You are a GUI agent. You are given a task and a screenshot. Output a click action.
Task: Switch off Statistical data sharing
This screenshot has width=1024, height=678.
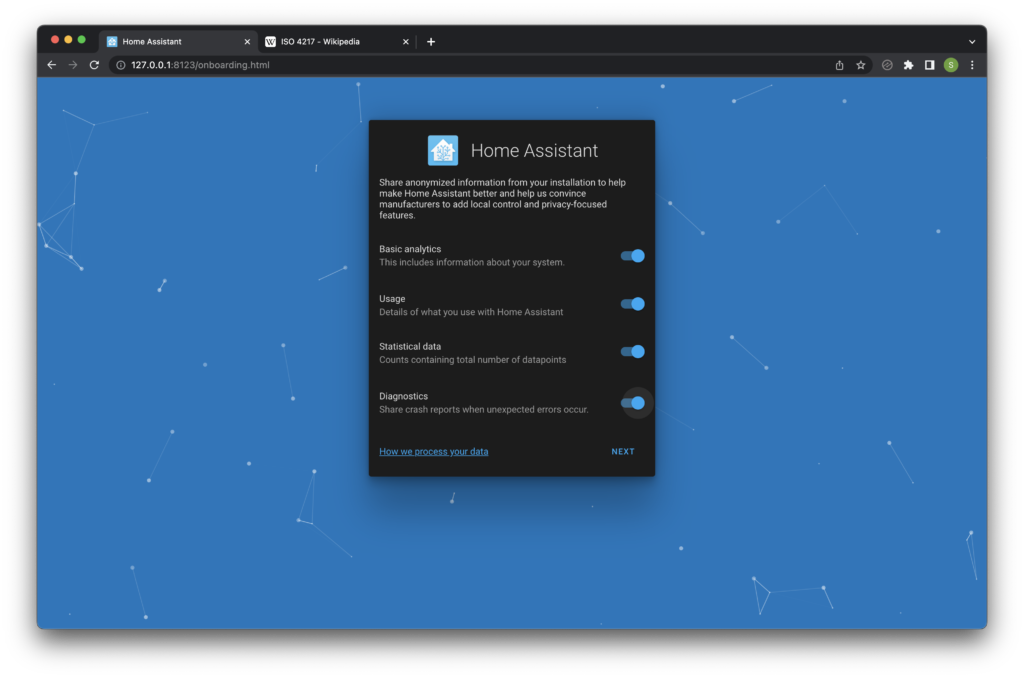632,351
